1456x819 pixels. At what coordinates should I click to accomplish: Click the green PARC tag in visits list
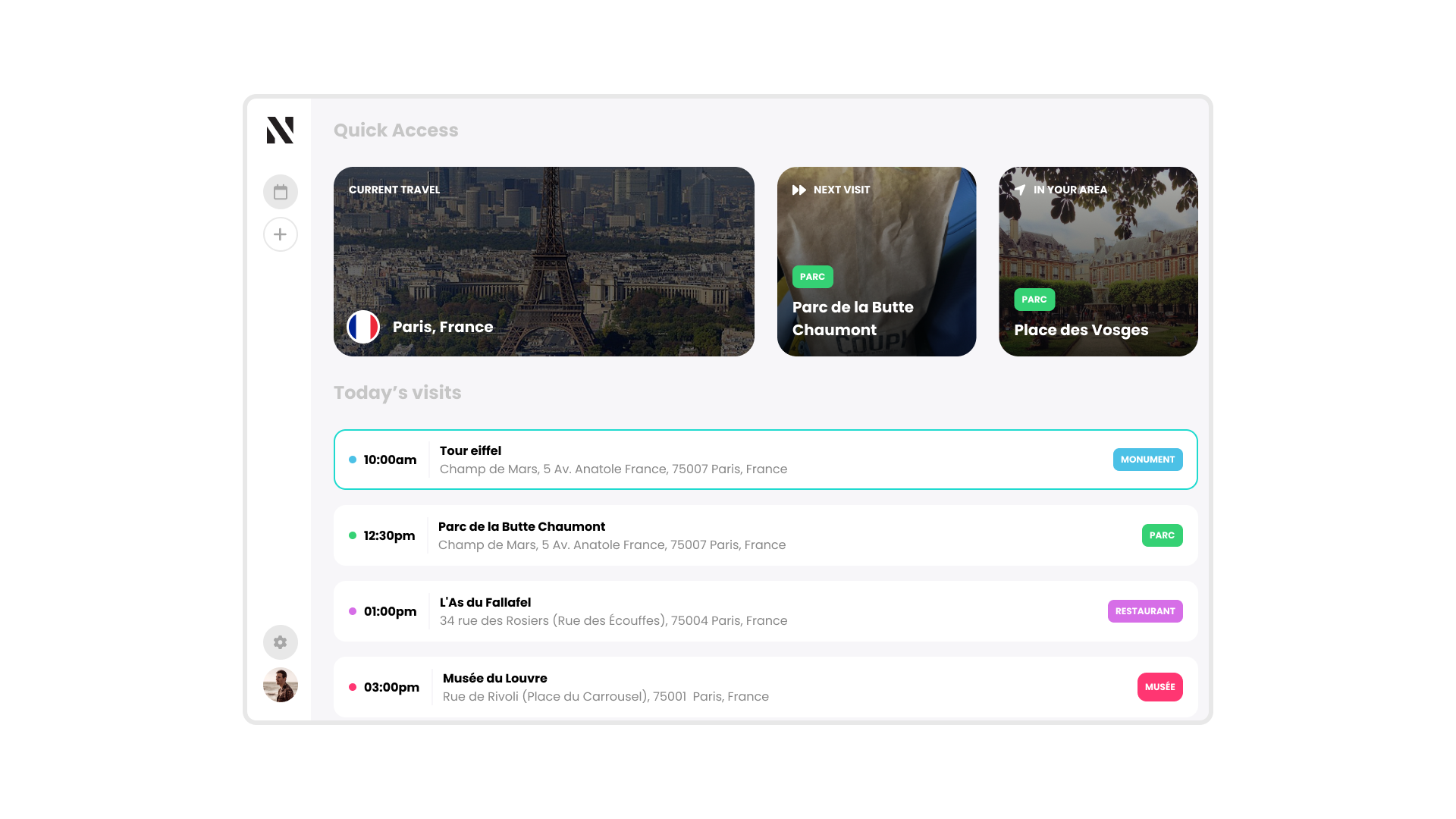(x=1162, y=535)
